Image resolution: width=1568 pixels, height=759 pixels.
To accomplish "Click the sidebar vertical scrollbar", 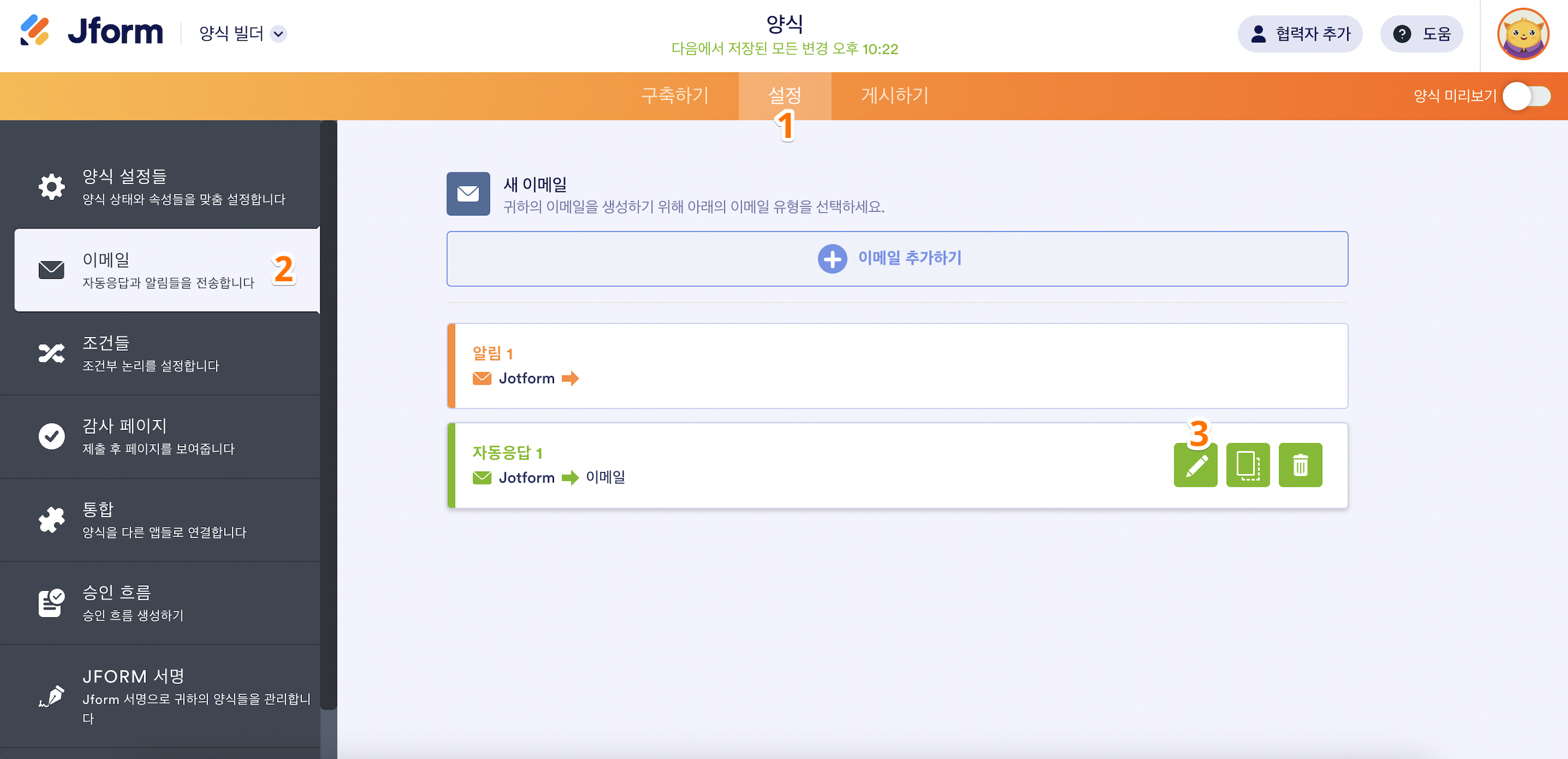I will click(x=329, y=415).
